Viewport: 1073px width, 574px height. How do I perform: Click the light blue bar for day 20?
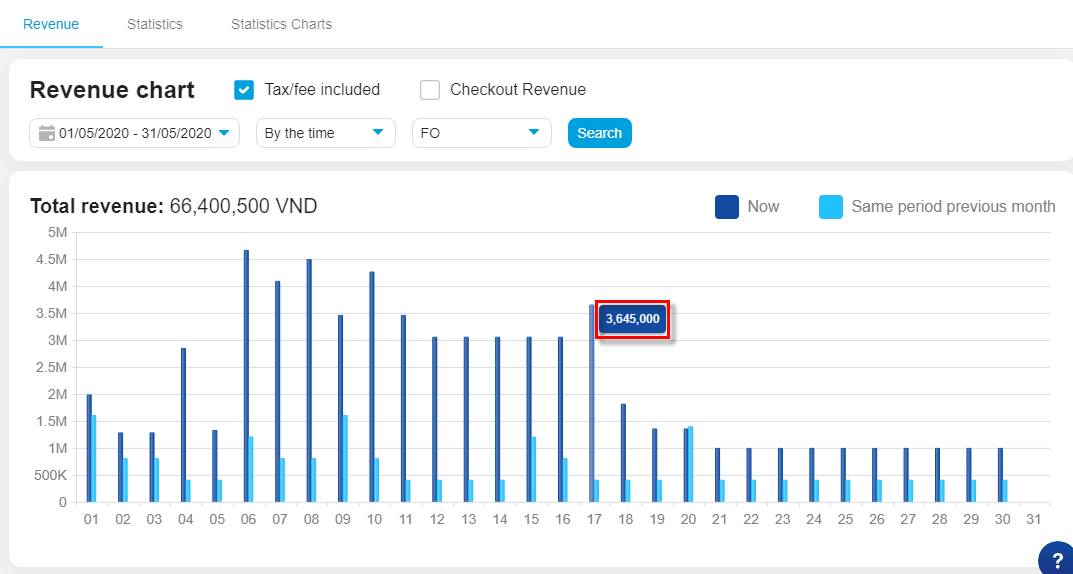(x=690, y=465)
